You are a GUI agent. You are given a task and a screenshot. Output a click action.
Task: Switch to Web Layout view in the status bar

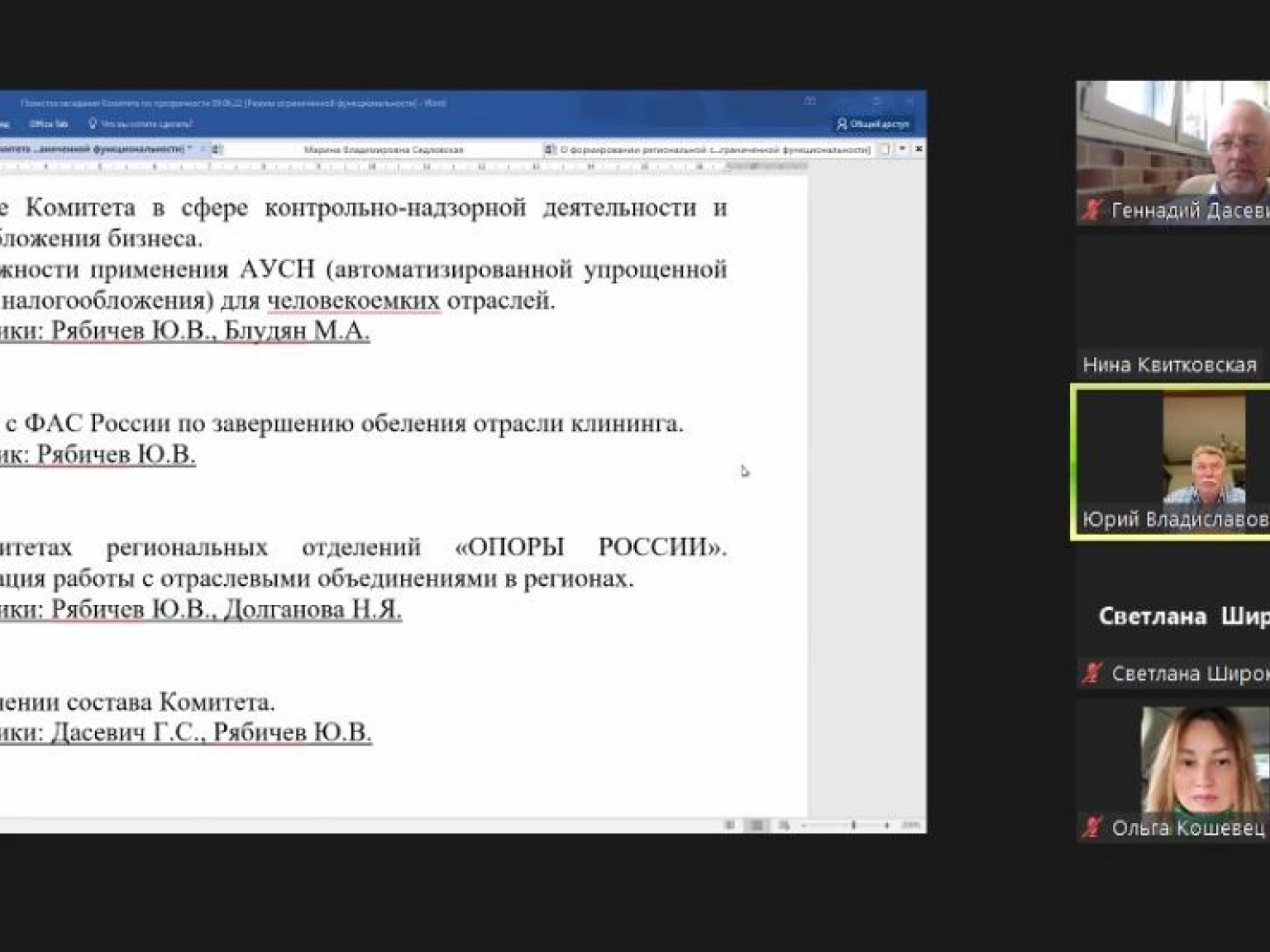[x=783, y=825]
